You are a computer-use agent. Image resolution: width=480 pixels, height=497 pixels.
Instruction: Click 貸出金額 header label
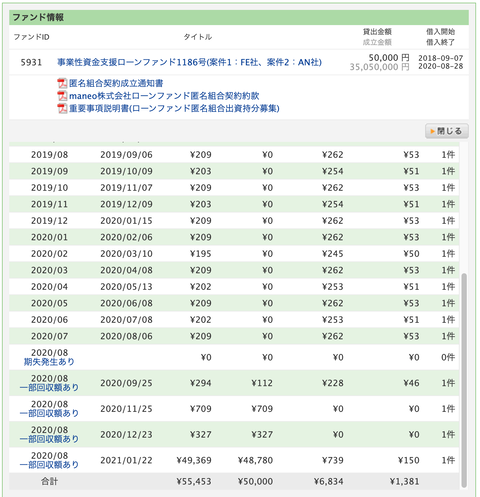377,32
